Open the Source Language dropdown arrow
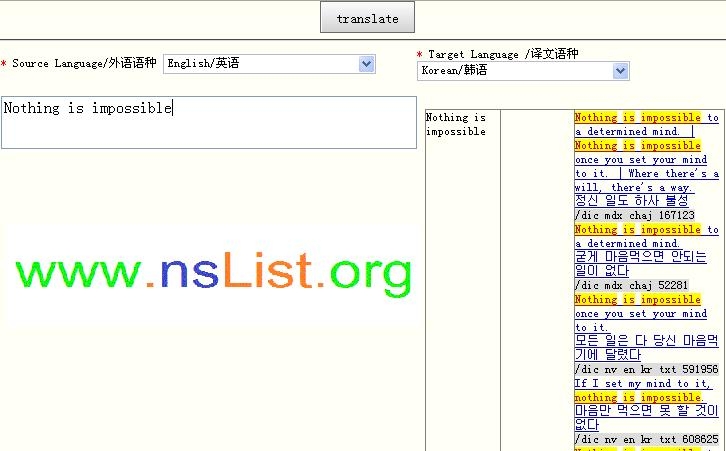The height and width of the screenshot is (451, 726). [366, 63]
